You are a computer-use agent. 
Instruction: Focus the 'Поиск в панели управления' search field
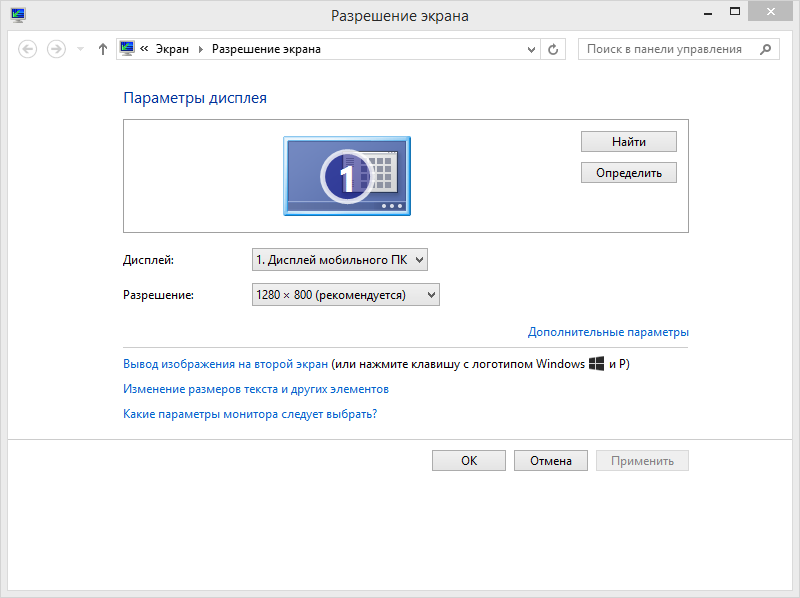(679, 49)
